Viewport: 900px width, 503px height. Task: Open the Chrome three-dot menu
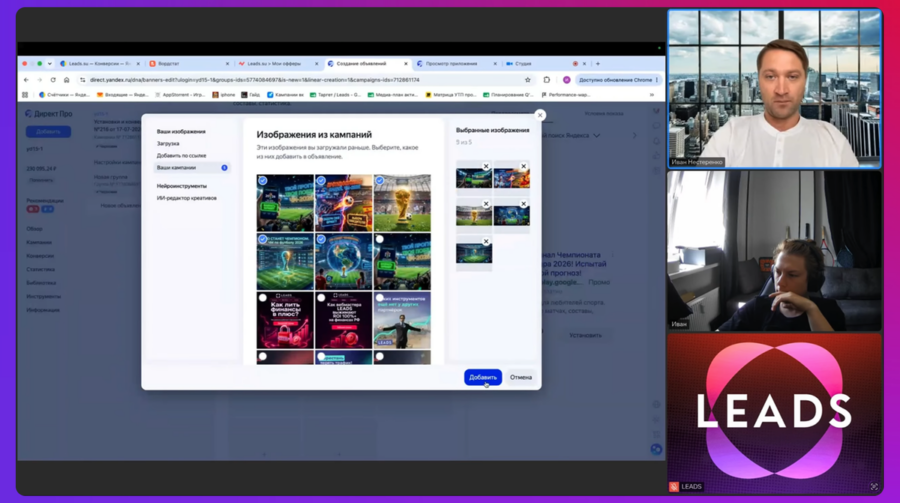(x=657, y=80)
